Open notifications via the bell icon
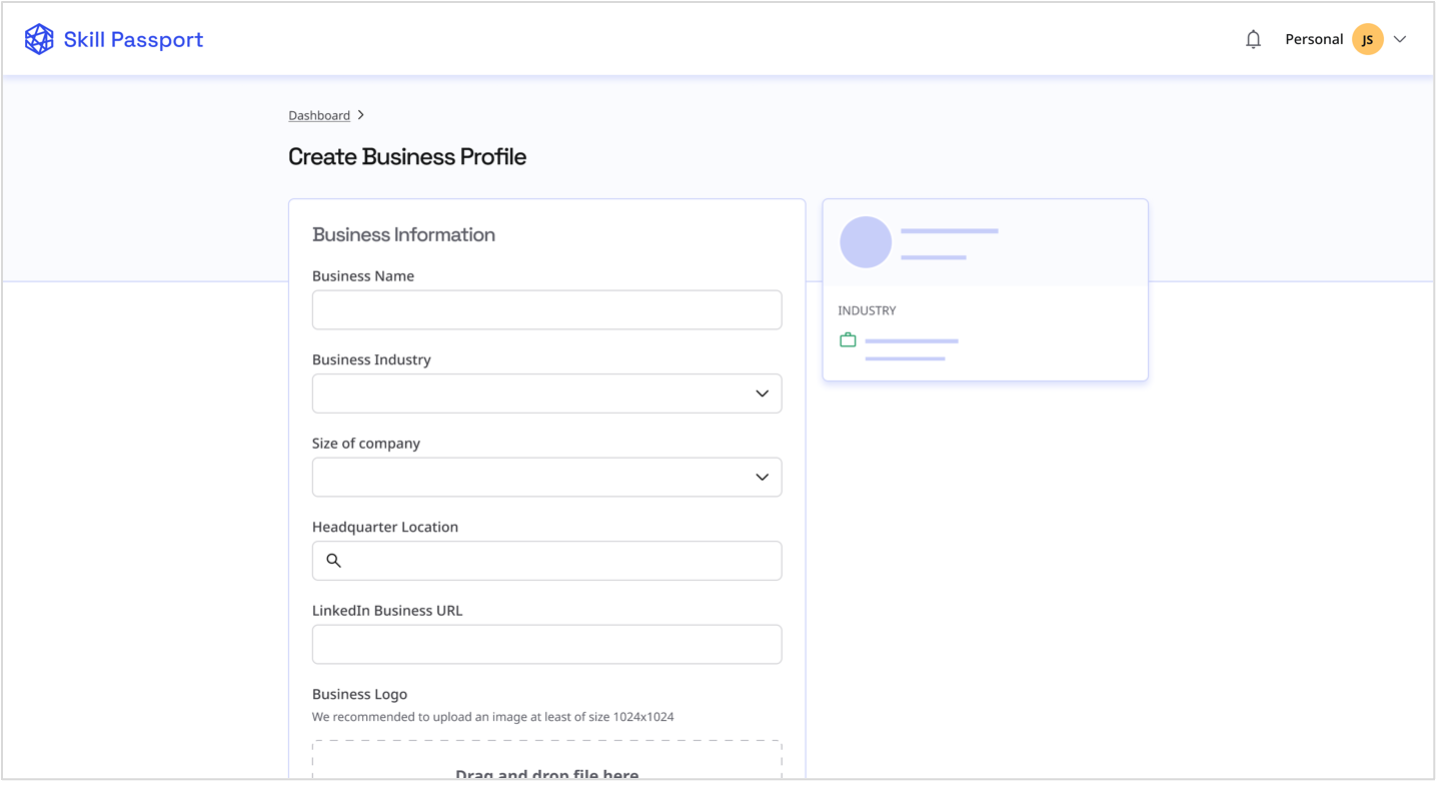Viewport: 1439px width, 785px height. [x=1253, y=40]
